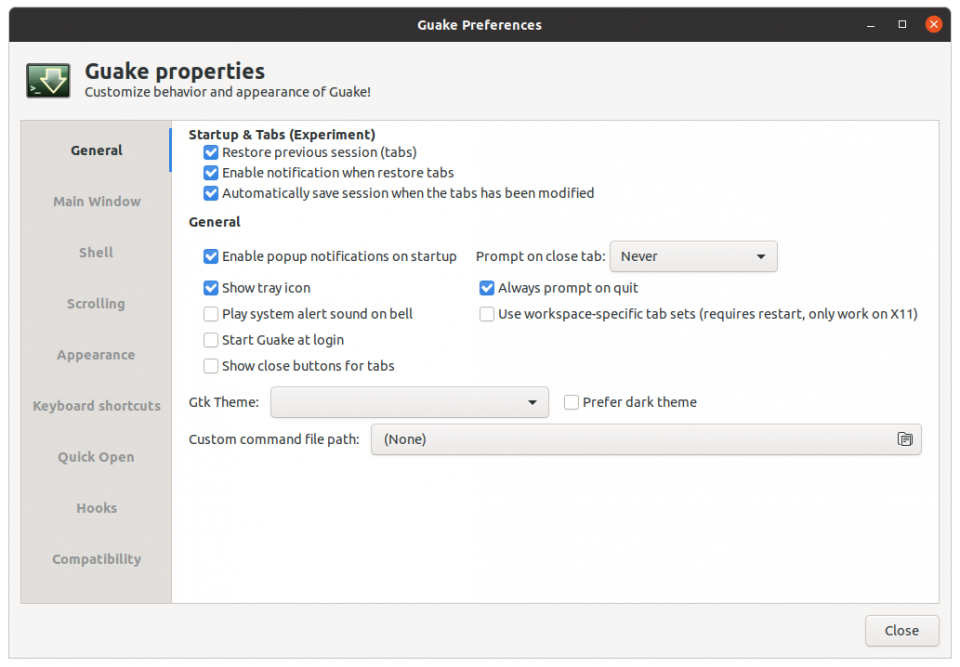Image resolution: width=960 pixels, height=667 pixels.
Task: Show the Keyboard shortcuts tab
Action: 96,406
